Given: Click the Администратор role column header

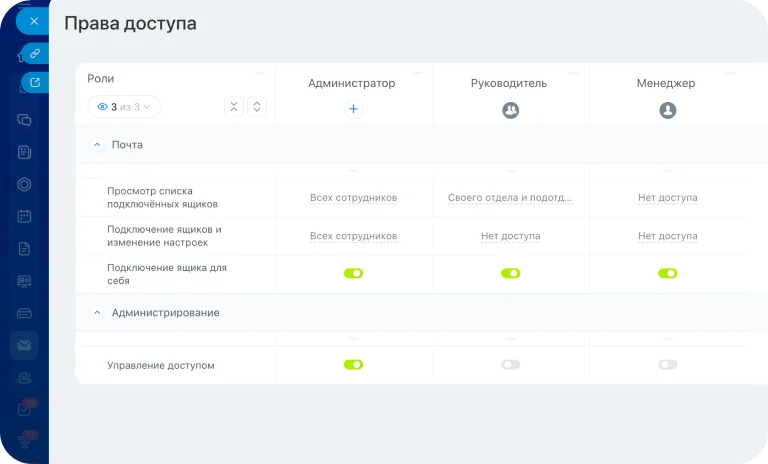Looking at the screenshot, I should coord(352,83).
